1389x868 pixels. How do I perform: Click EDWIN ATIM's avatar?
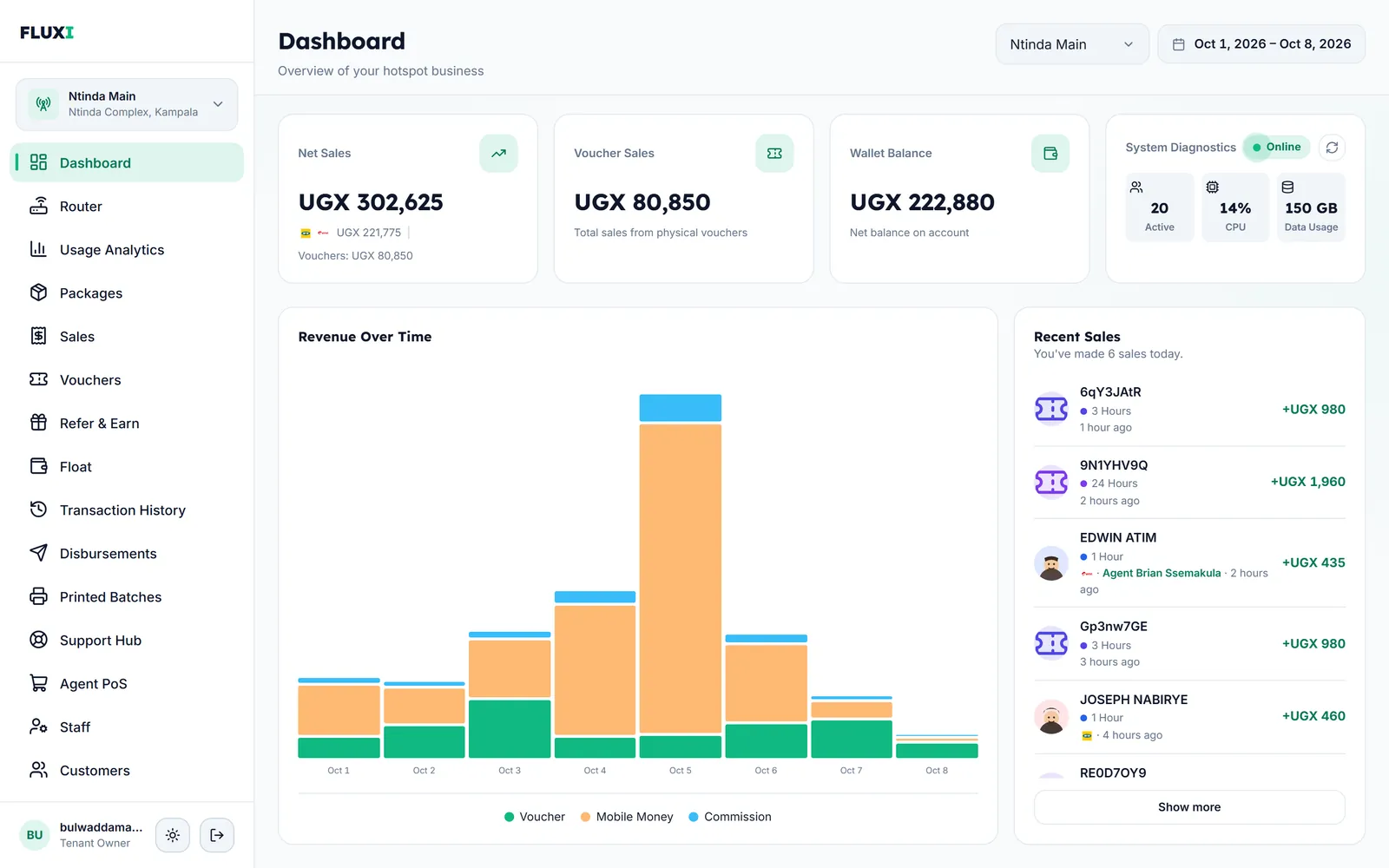pyautogui.click(x=1051, y=563)
